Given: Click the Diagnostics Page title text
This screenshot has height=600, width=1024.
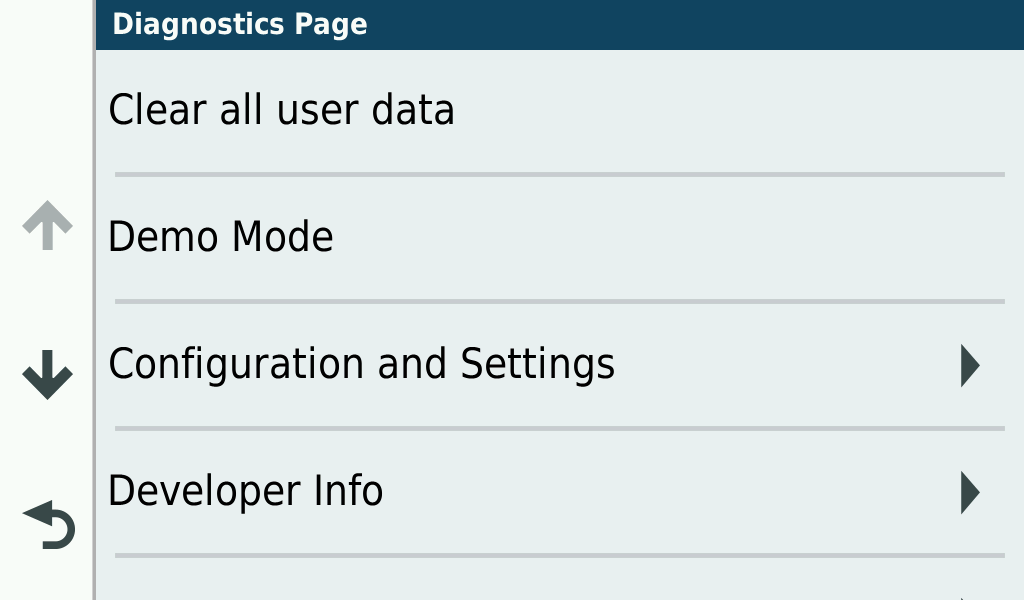Looking at the screenshot, I should pyautogui.click(x=239, y=24).
